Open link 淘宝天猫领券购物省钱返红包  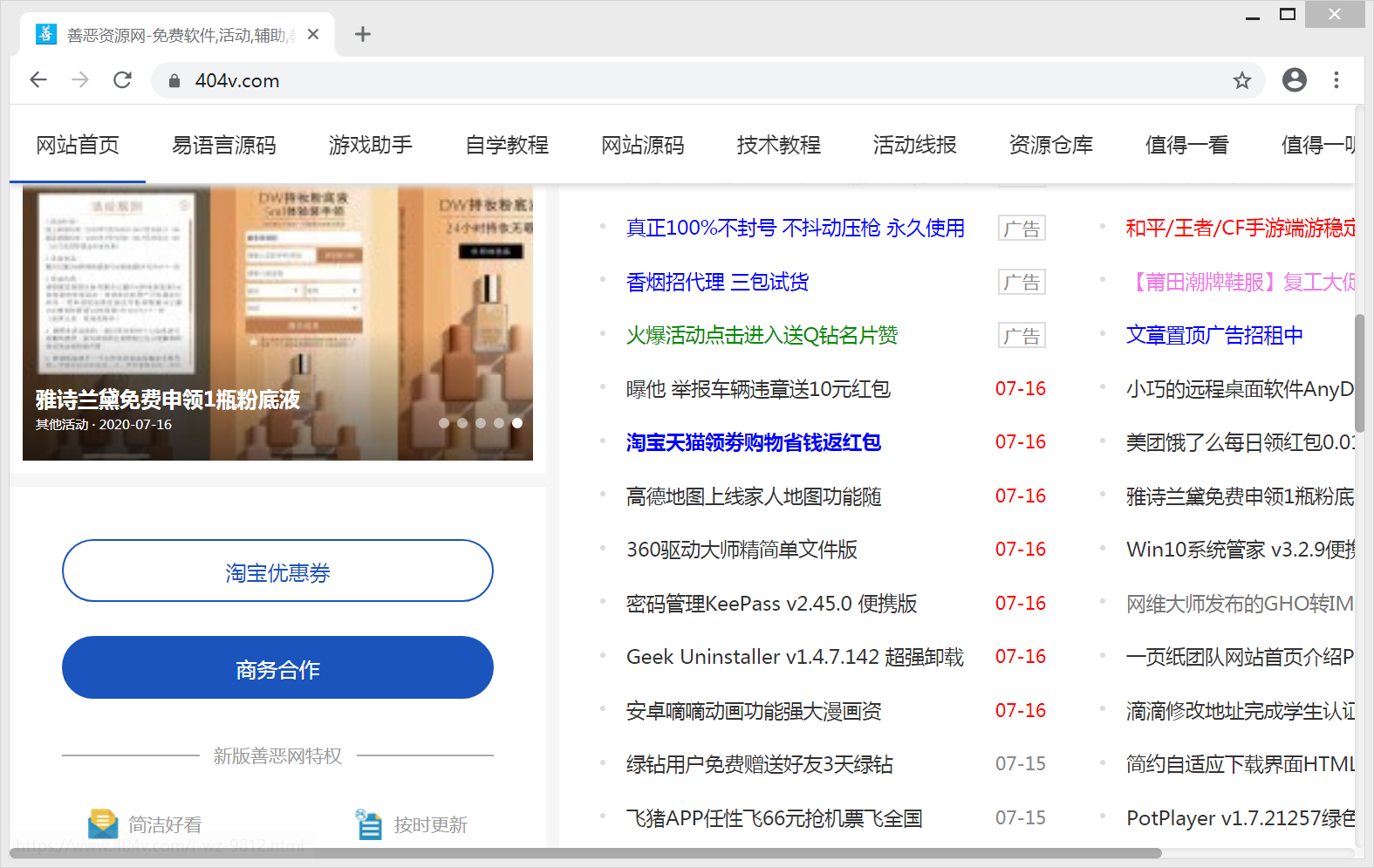[x=754, y=443]
